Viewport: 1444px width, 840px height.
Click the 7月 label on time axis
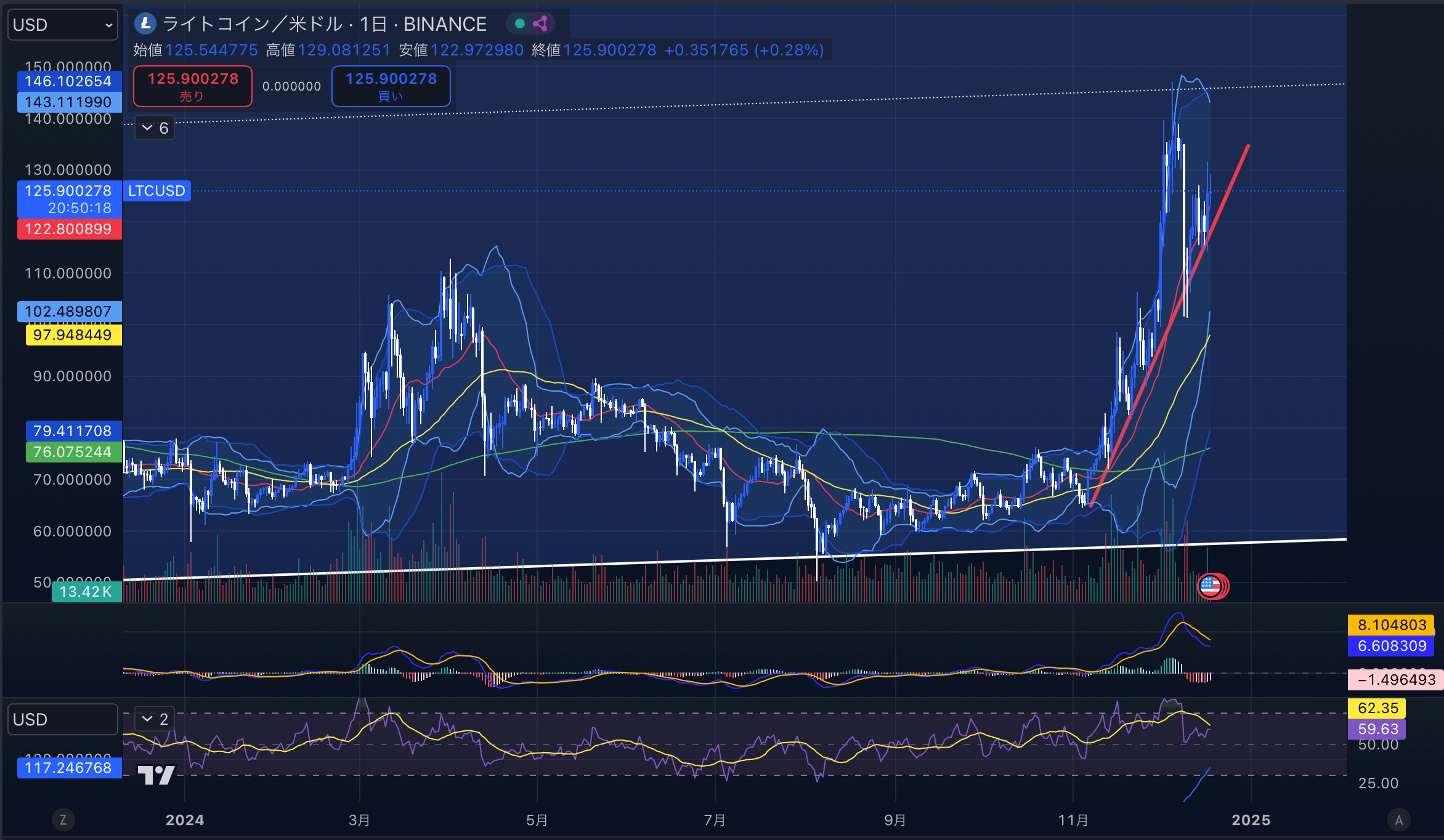(715, 820)
